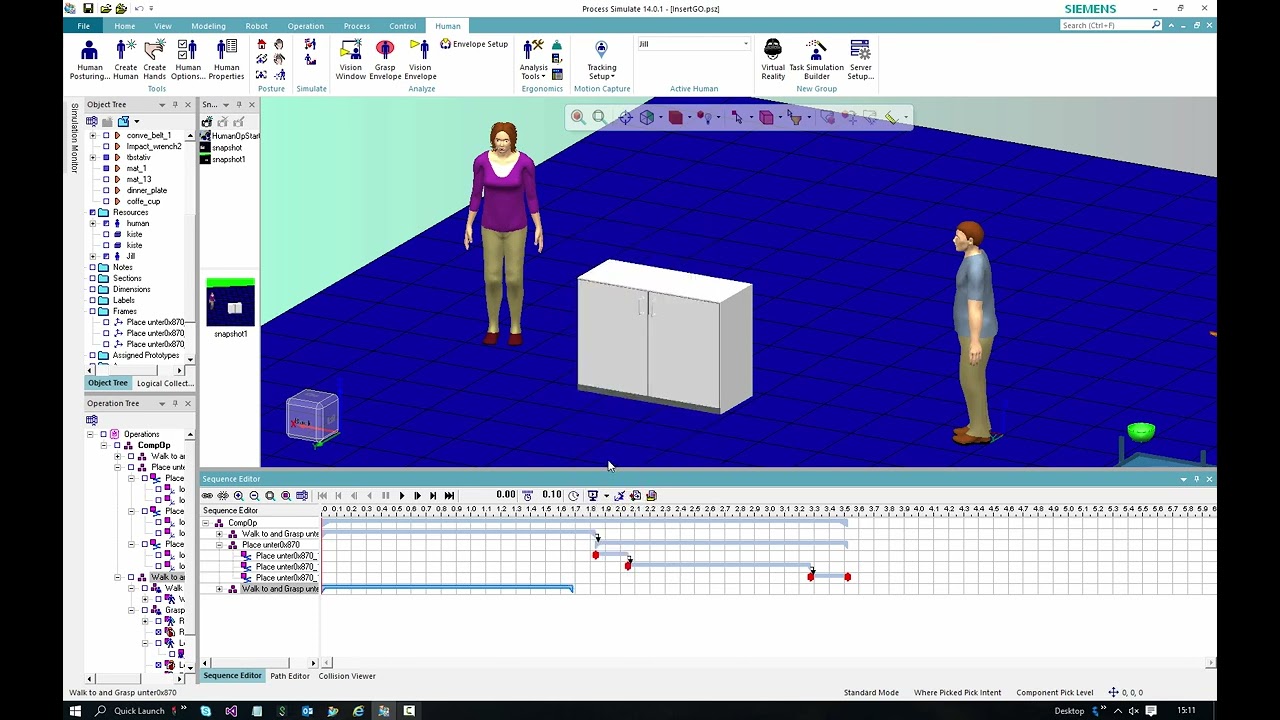Click Play Simulation Forward in the Sequence Editor
The image size is (1280, 720).
(x=402, y=495)
